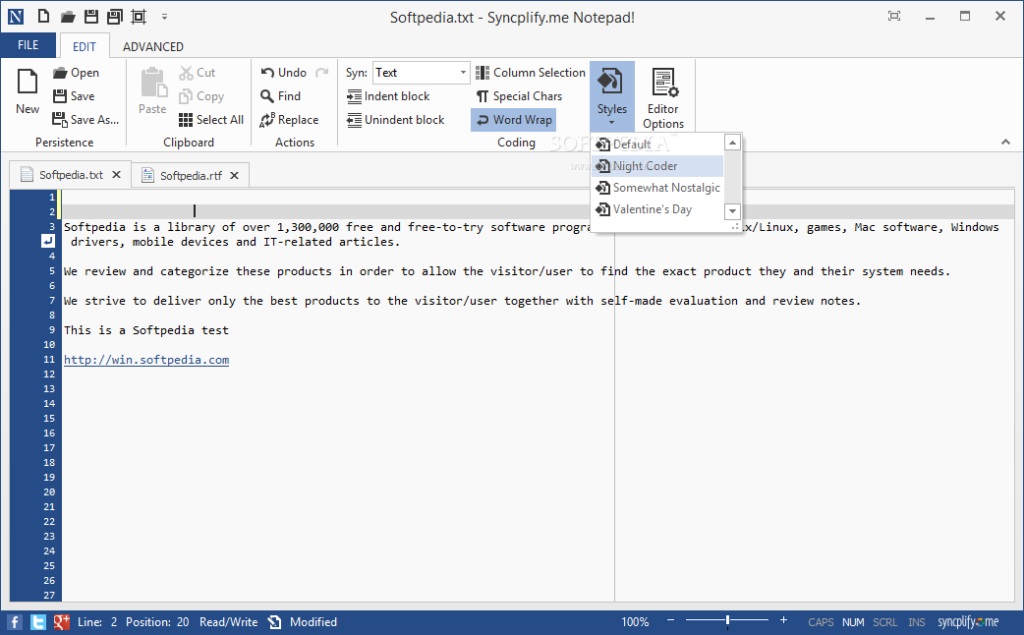
Task: Click the Twitter icon in status bar
Action: pos(38,622)
